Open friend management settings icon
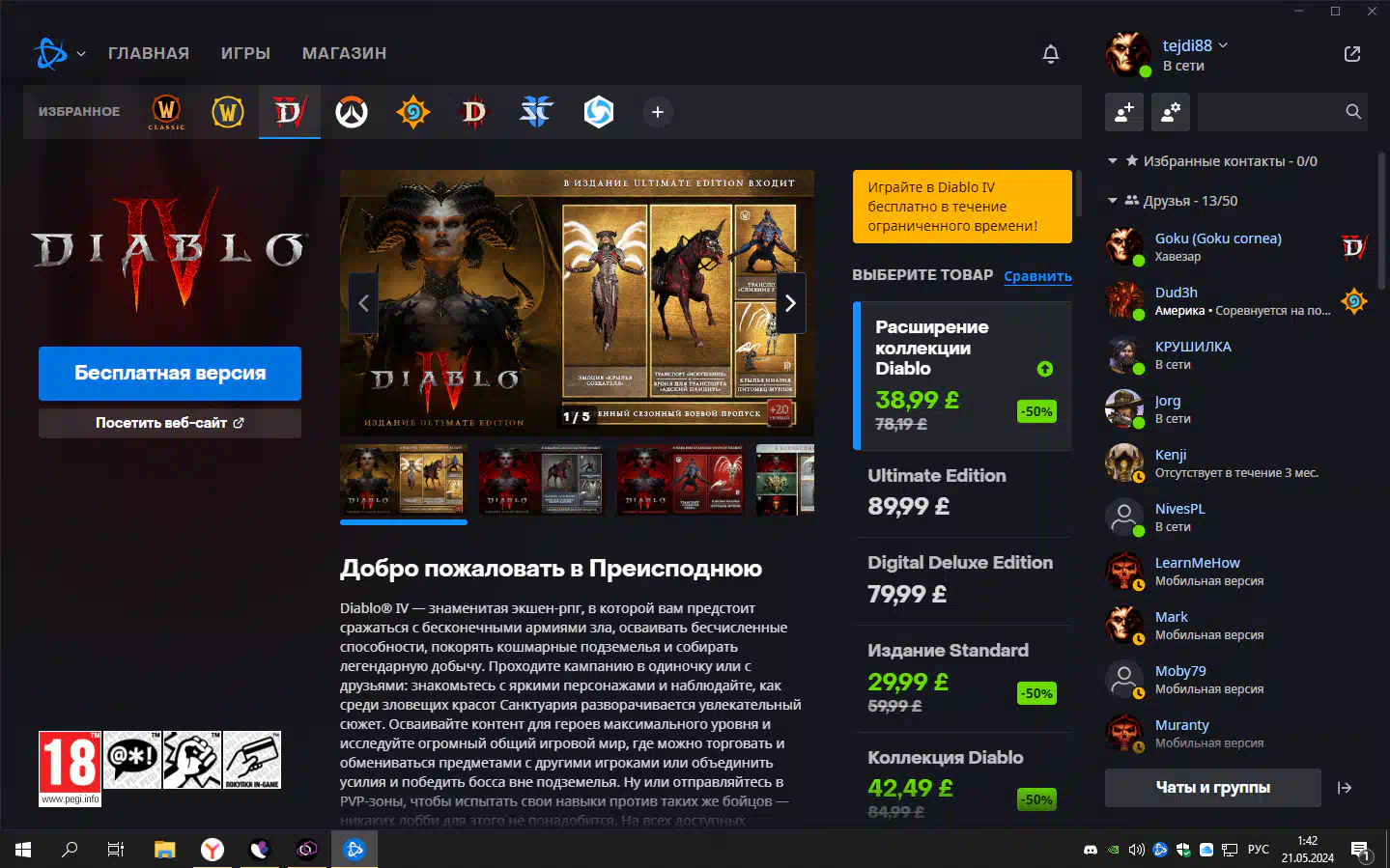This screenshot has width=1390, height=868. click(x=1171, y=112)
